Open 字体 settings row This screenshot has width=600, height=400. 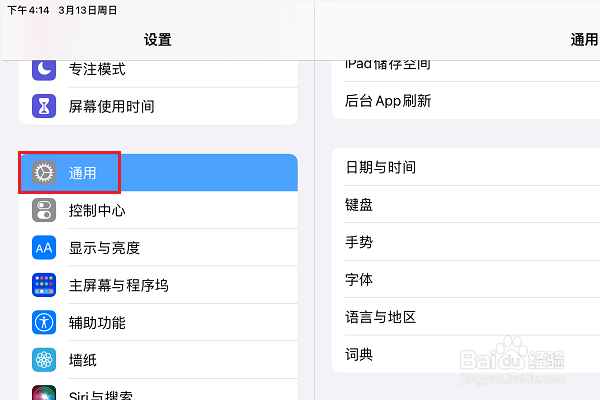(466, 279)
